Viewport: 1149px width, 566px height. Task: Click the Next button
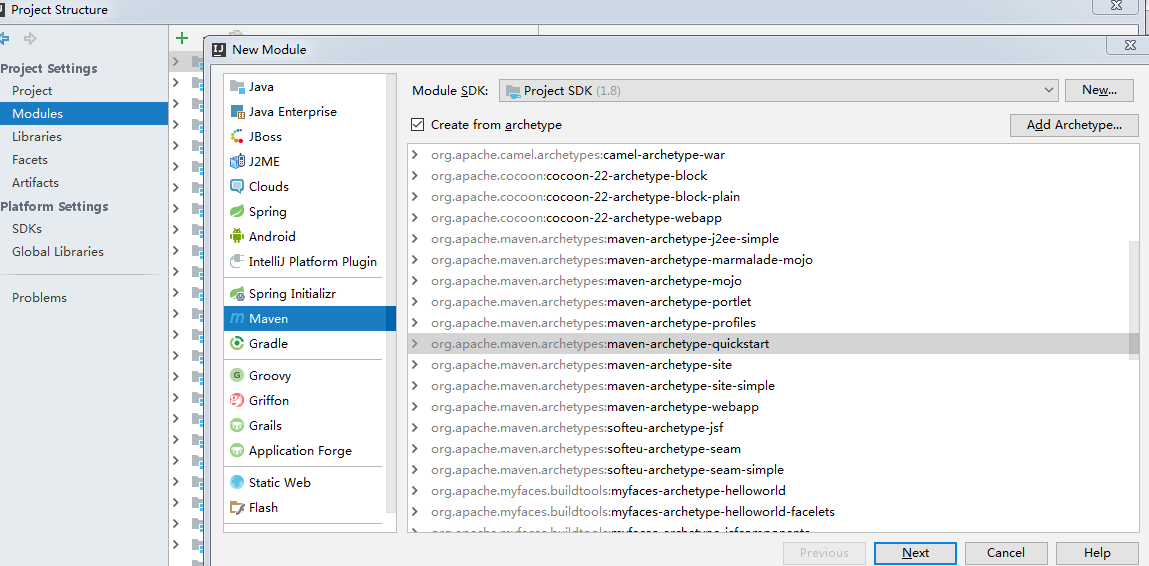pyautogui.click(x=915, y=554)
